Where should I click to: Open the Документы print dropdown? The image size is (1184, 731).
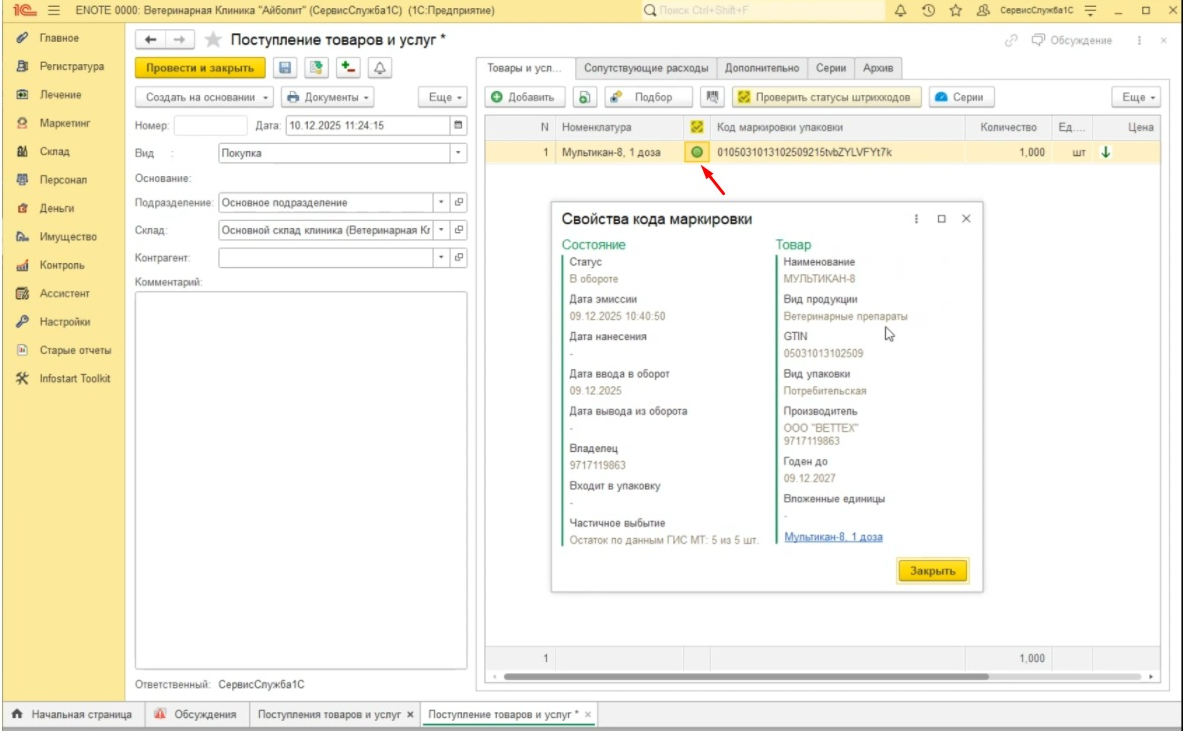click(x=328, y=97)
